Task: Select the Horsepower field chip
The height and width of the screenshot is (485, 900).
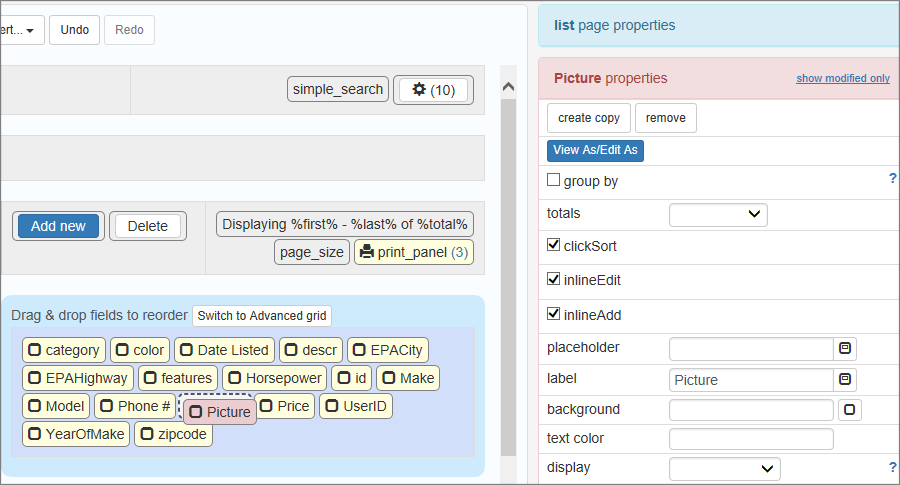Action: (x=274, y=378)
